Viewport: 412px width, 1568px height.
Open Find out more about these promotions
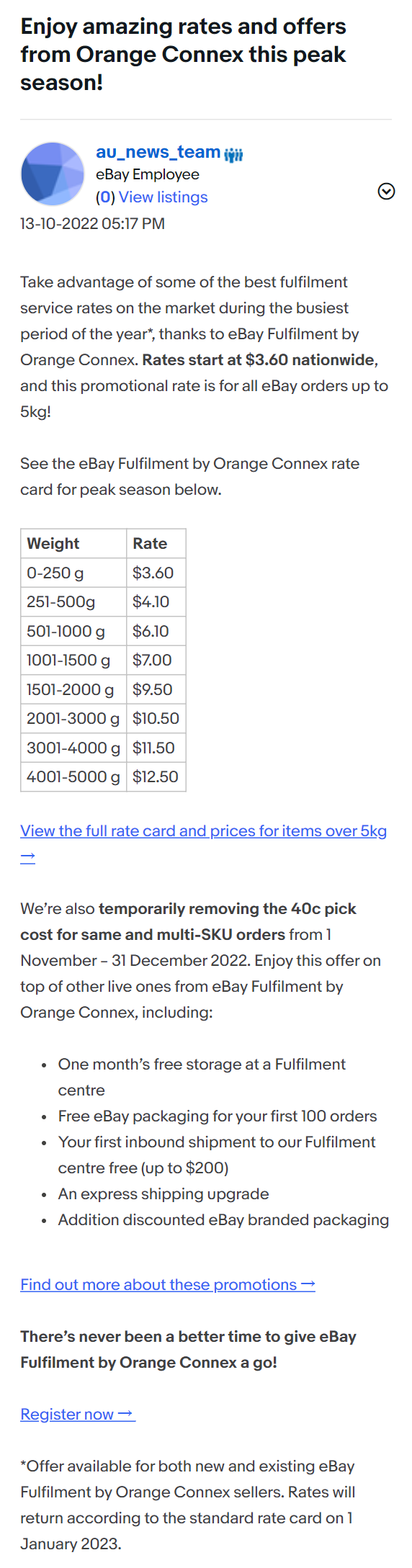click(x=158, y=1284)
